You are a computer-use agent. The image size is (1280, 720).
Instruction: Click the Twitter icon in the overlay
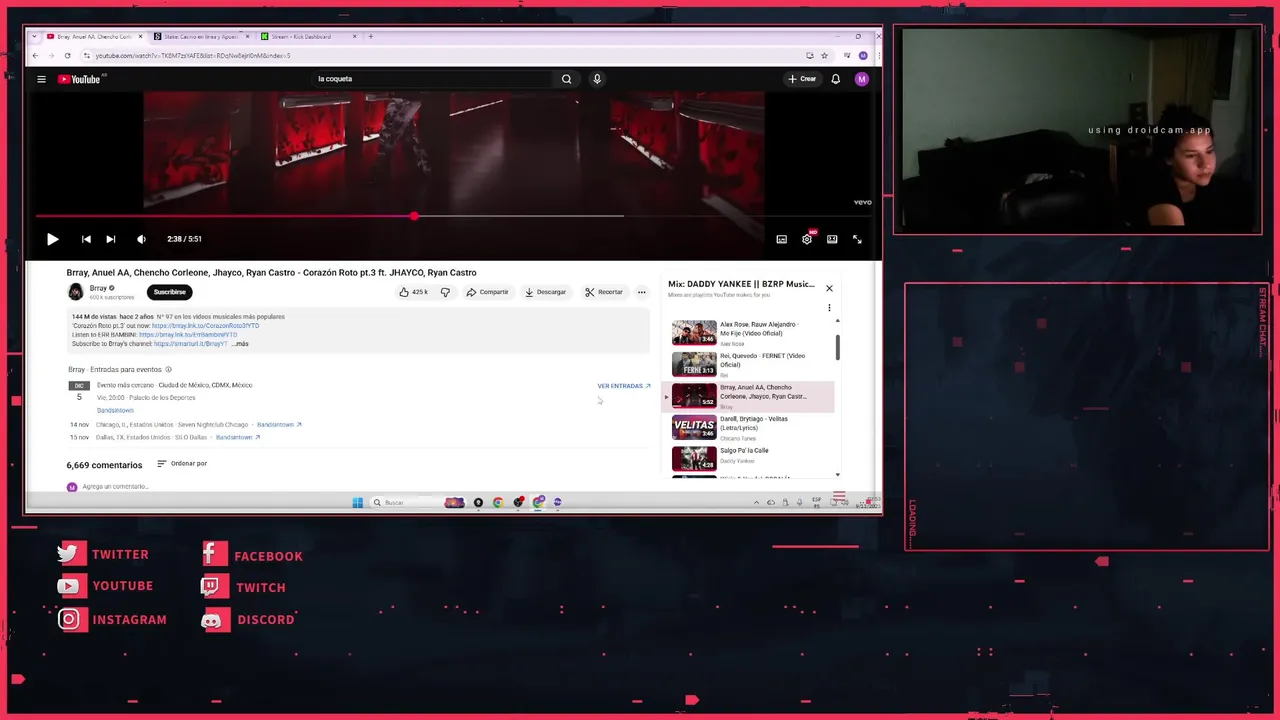coord(70,553)
